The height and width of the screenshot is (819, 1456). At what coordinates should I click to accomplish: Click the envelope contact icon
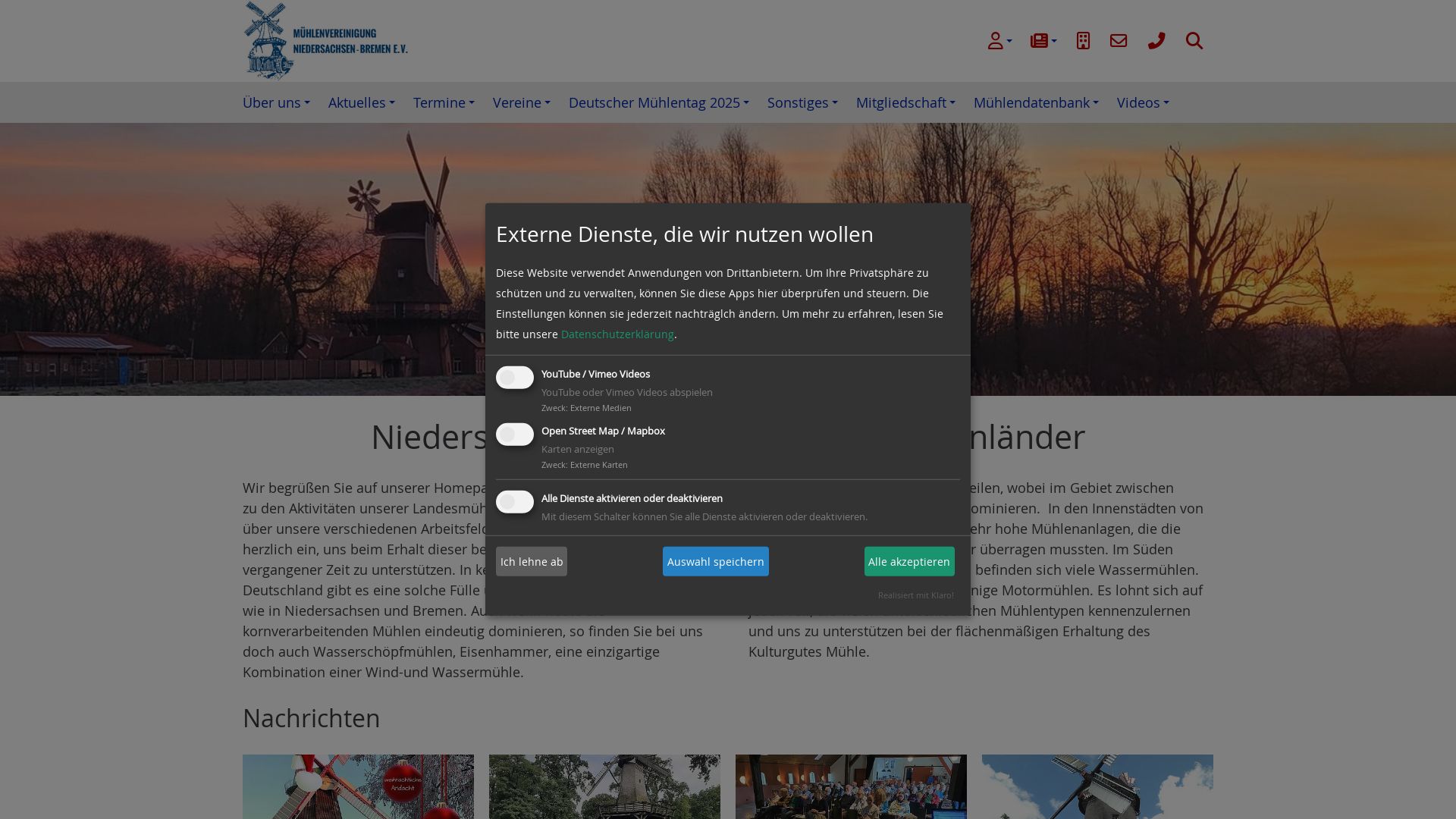pyautogui.click(x=1119, y=41)
